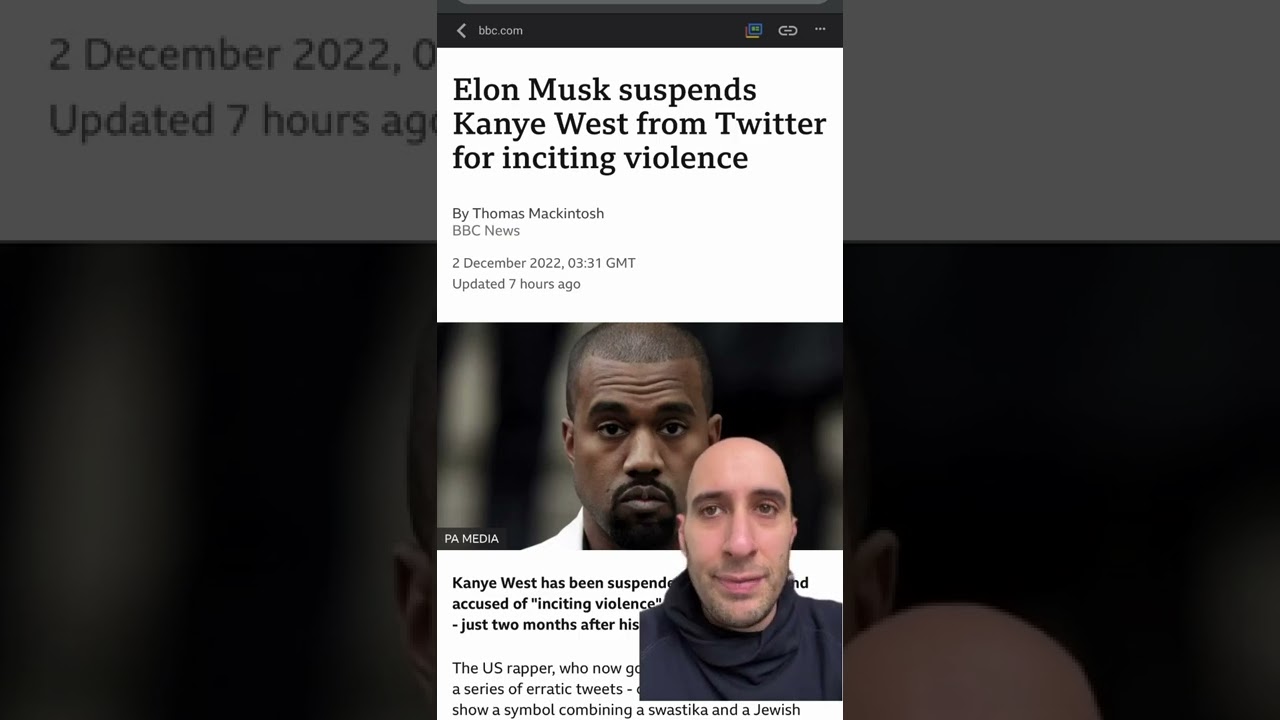
Task: Tap the gray rounded bar at the very top
Action: 640,3
